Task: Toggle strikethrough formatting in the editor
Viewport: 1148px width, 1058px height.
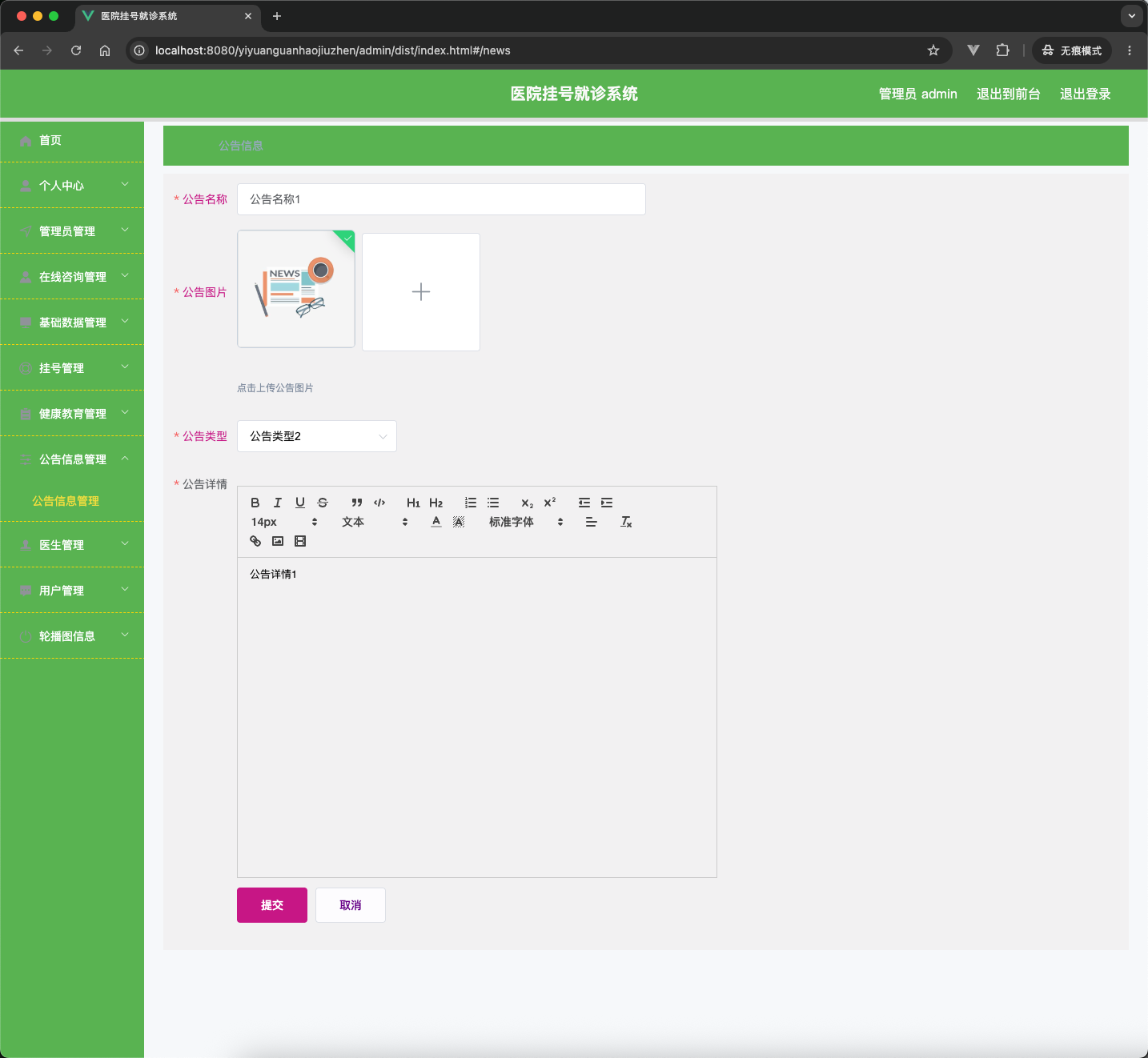Action: click(x=323, y=503)
